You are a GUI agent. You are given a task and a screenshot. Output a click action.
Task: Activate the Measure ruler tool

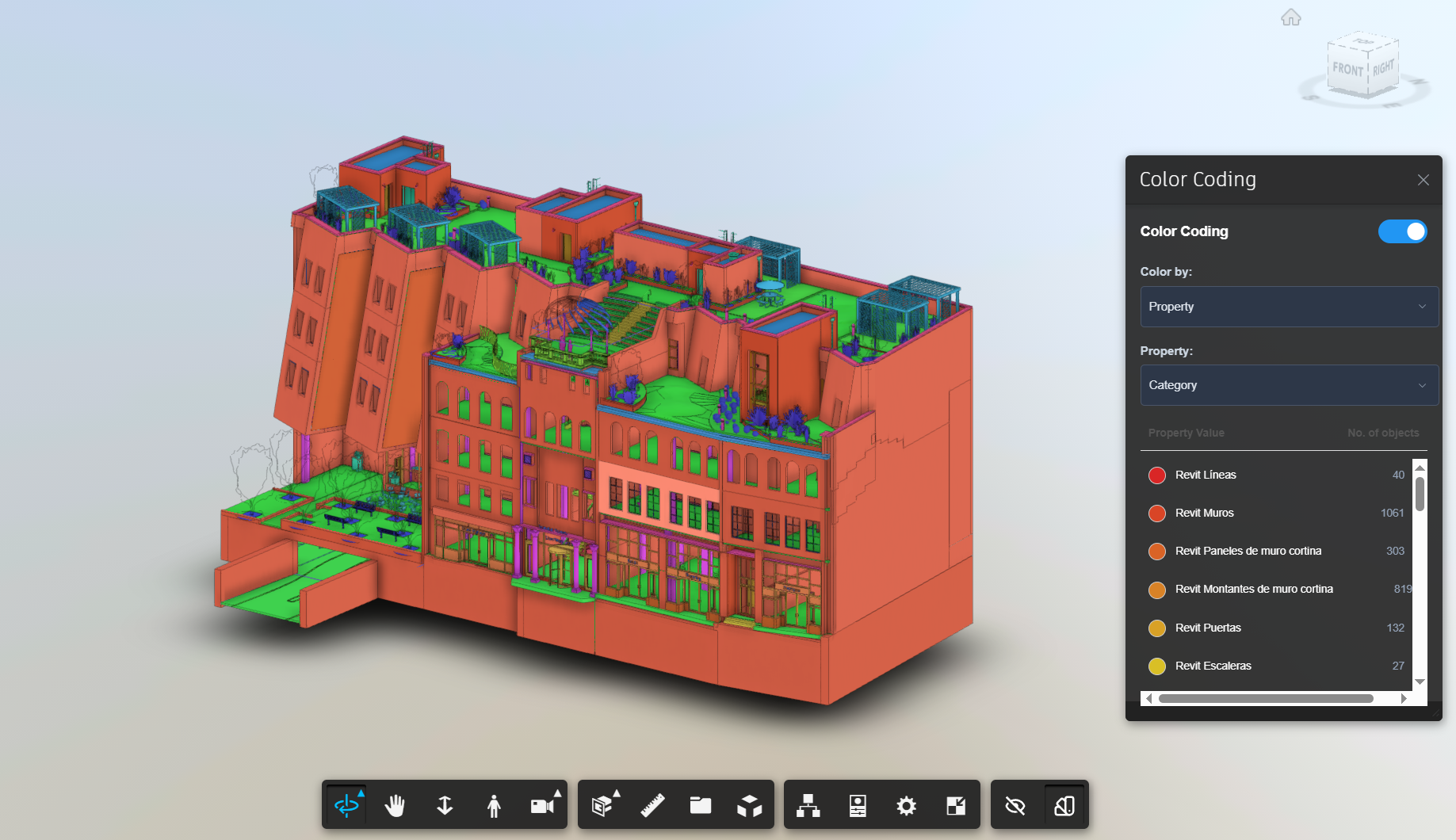pyautogui.click(x=652, y=805)
